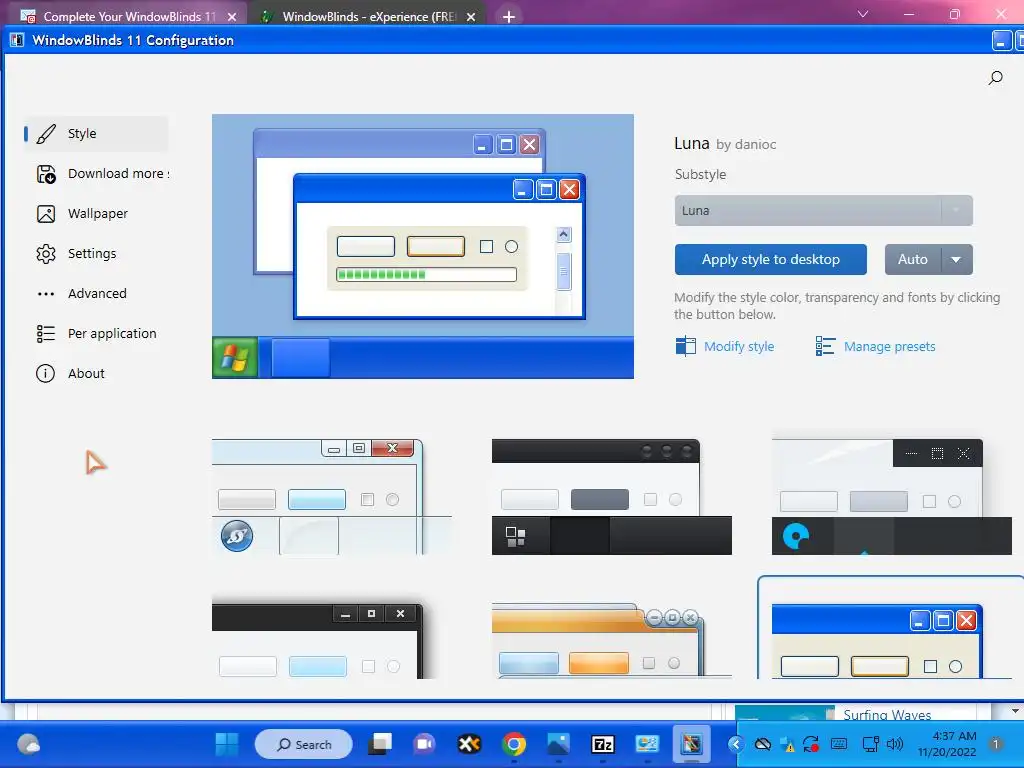Show hidden system tray icons
Viewport: 1024px width, 768px height.
click(x=736, y=744)
